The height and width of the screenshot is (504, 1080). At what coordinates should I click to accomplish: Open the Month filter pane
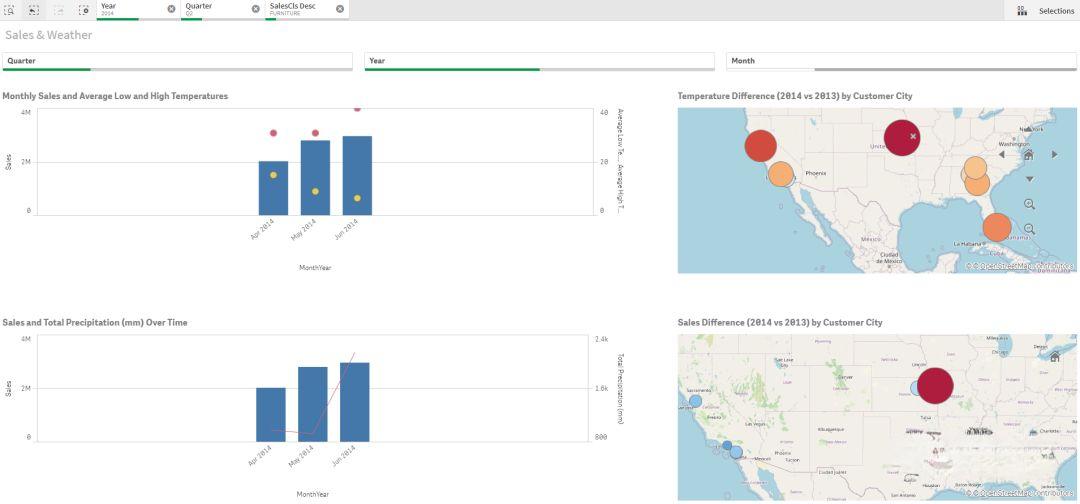901,61
